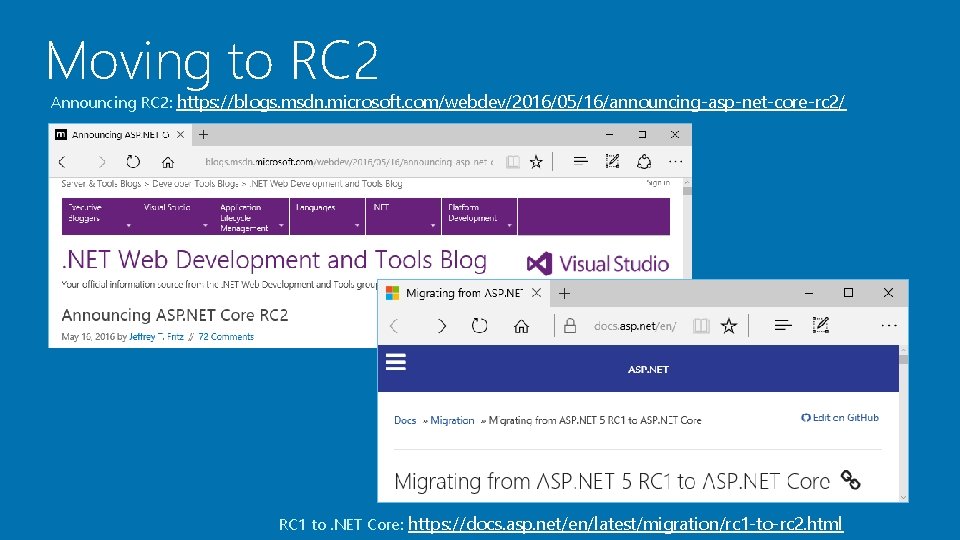Open new tab in docs.asp.net window

click(x=564, y=293)
